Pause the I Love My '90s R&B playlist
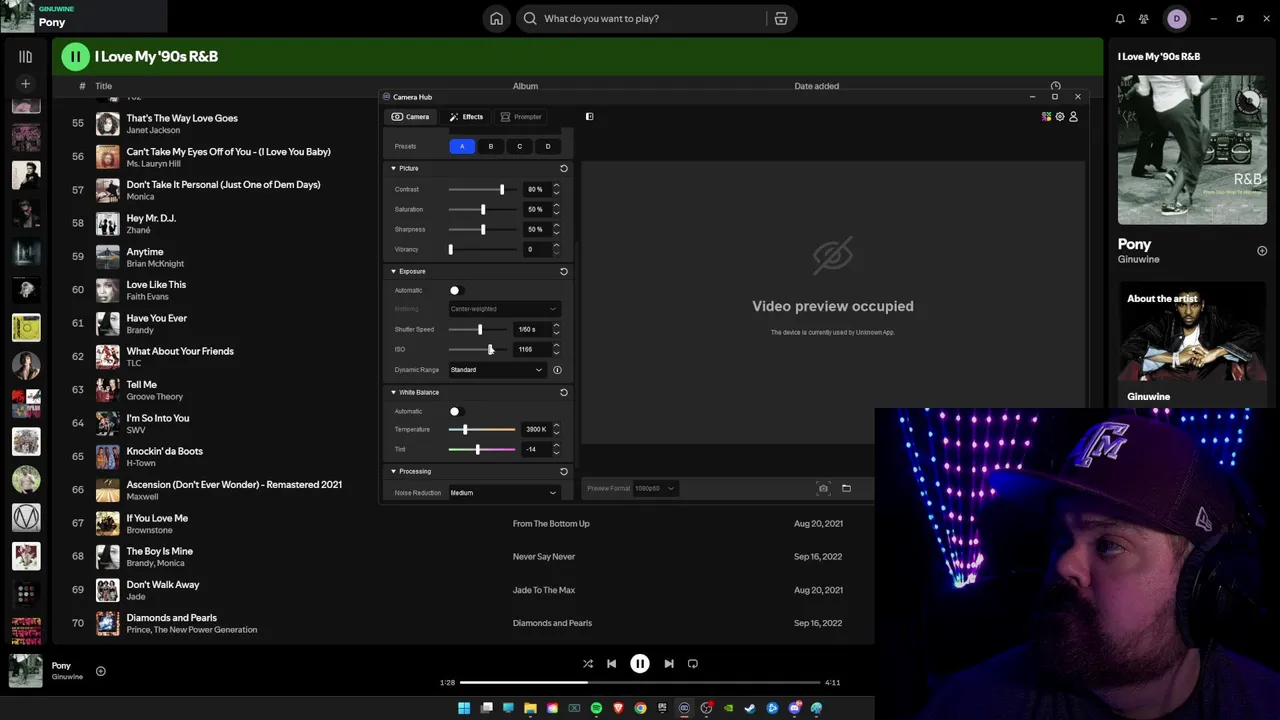This screenshot has height=720, width=1280. point(75,57)
